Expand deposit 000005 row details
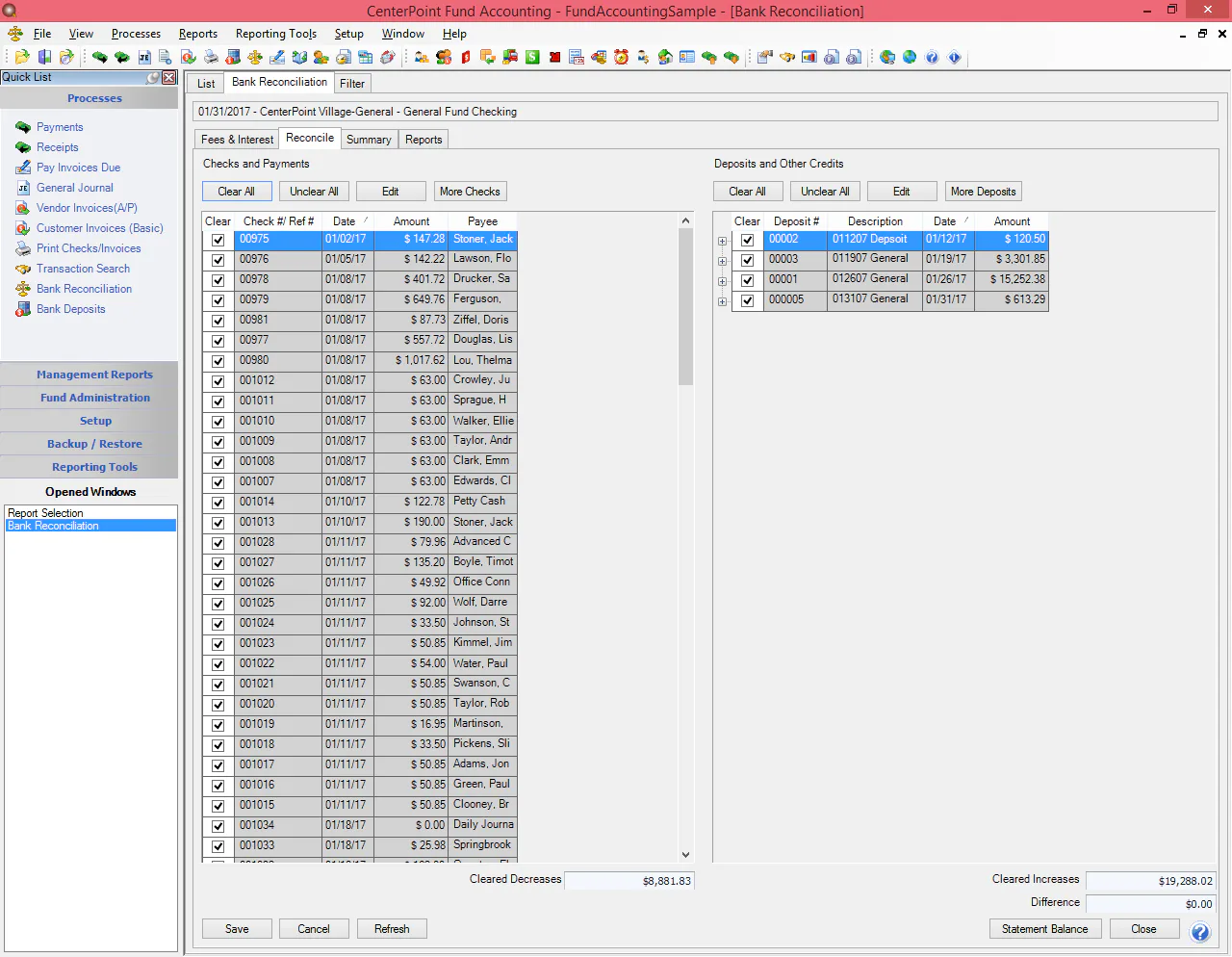The width and height of the screenshot is (1232, 957). (x=722, y=301)
